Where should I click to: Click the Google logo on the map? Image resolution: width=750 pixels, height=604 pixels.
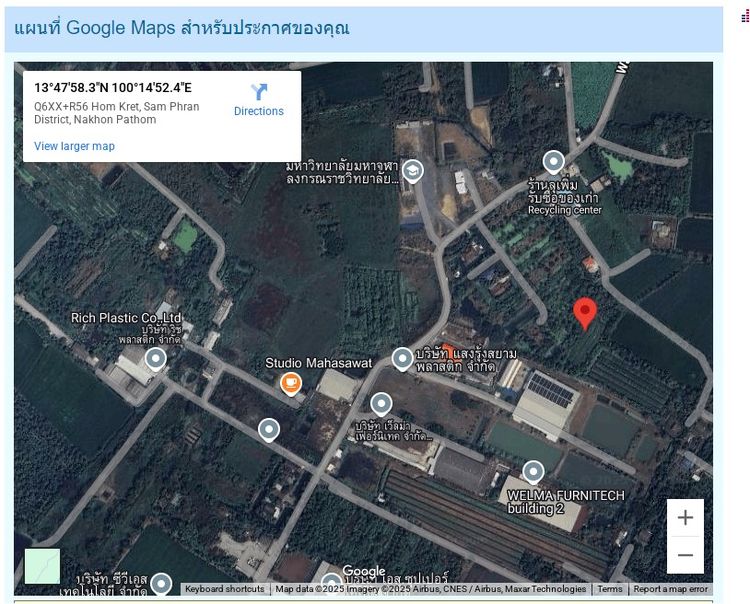(x=364, y=571)
